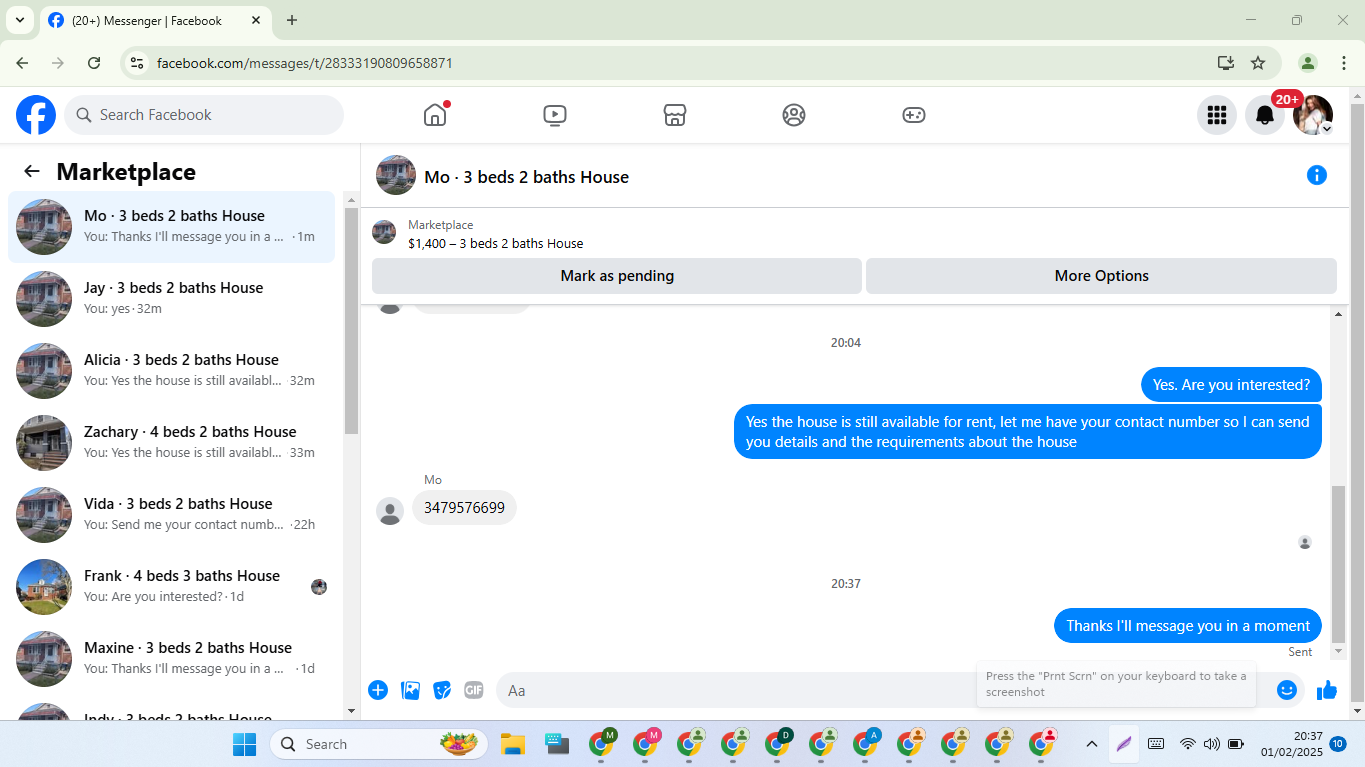This screenshot has height=767, width=1365.
Task: Click the Windows taskbar Search box
Action: pyautogui.click(x=379, y=744)
